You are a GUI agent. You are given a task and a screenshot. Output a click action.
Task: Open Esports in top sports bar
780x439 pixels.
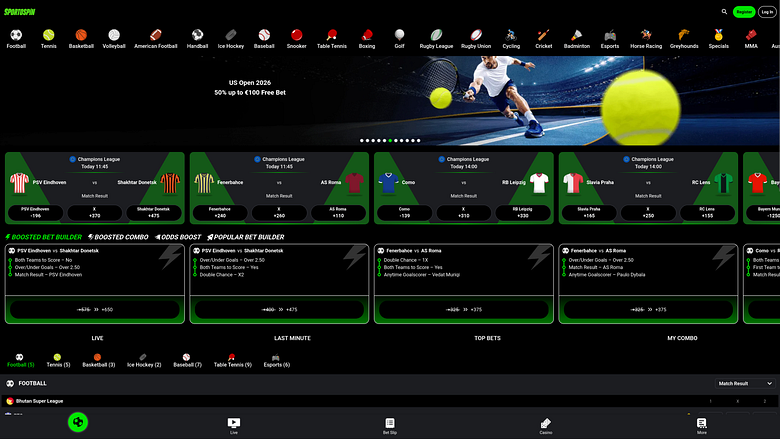pyautogui.click(x=610, y=39)
